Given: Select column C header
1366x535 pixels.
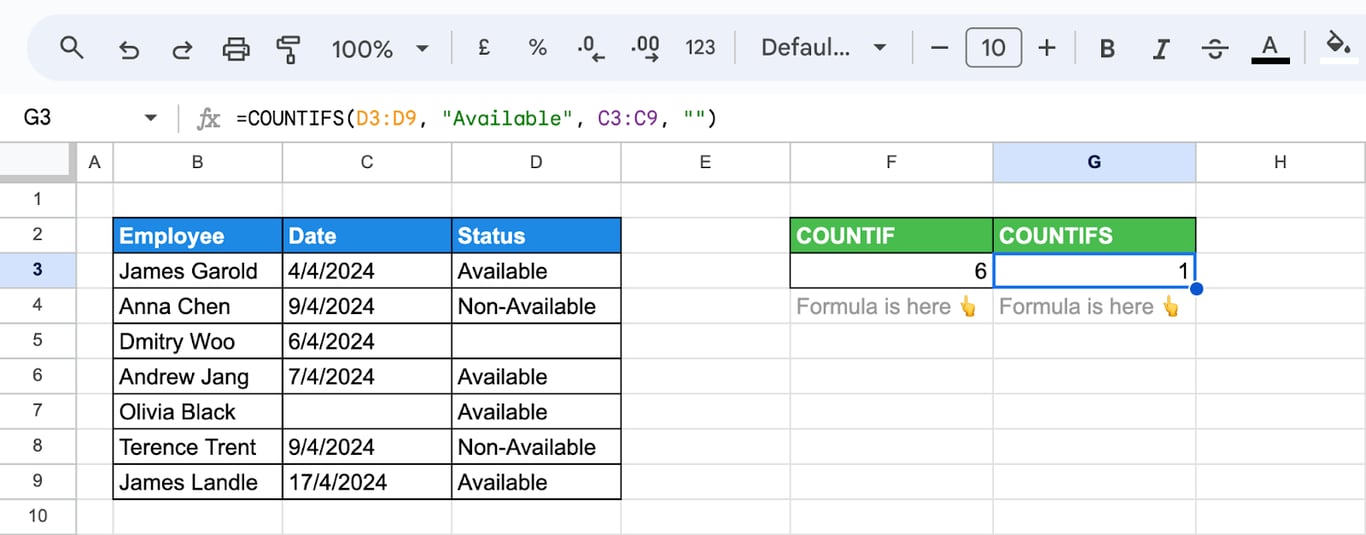Looking at the screenshot, I should tap(367, 162).
